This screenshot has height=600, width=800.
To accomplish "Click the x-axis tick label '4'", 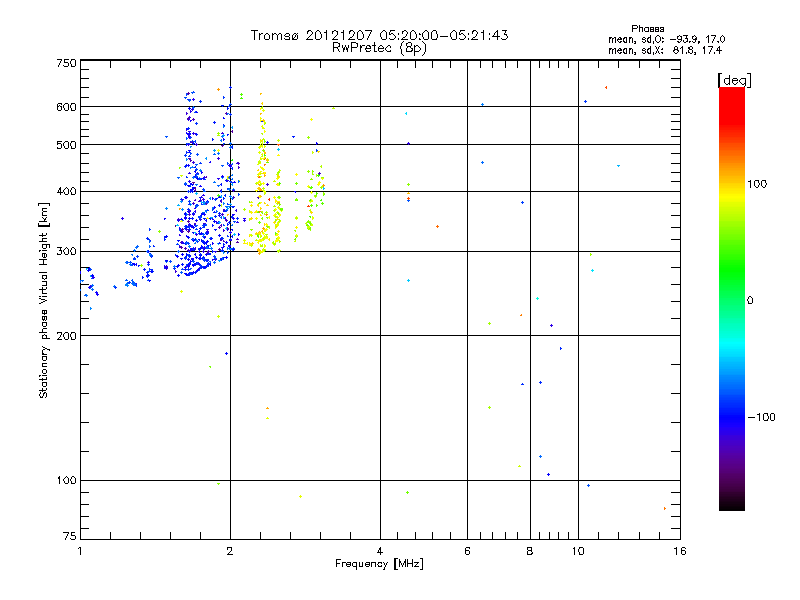I will (380, 551).
